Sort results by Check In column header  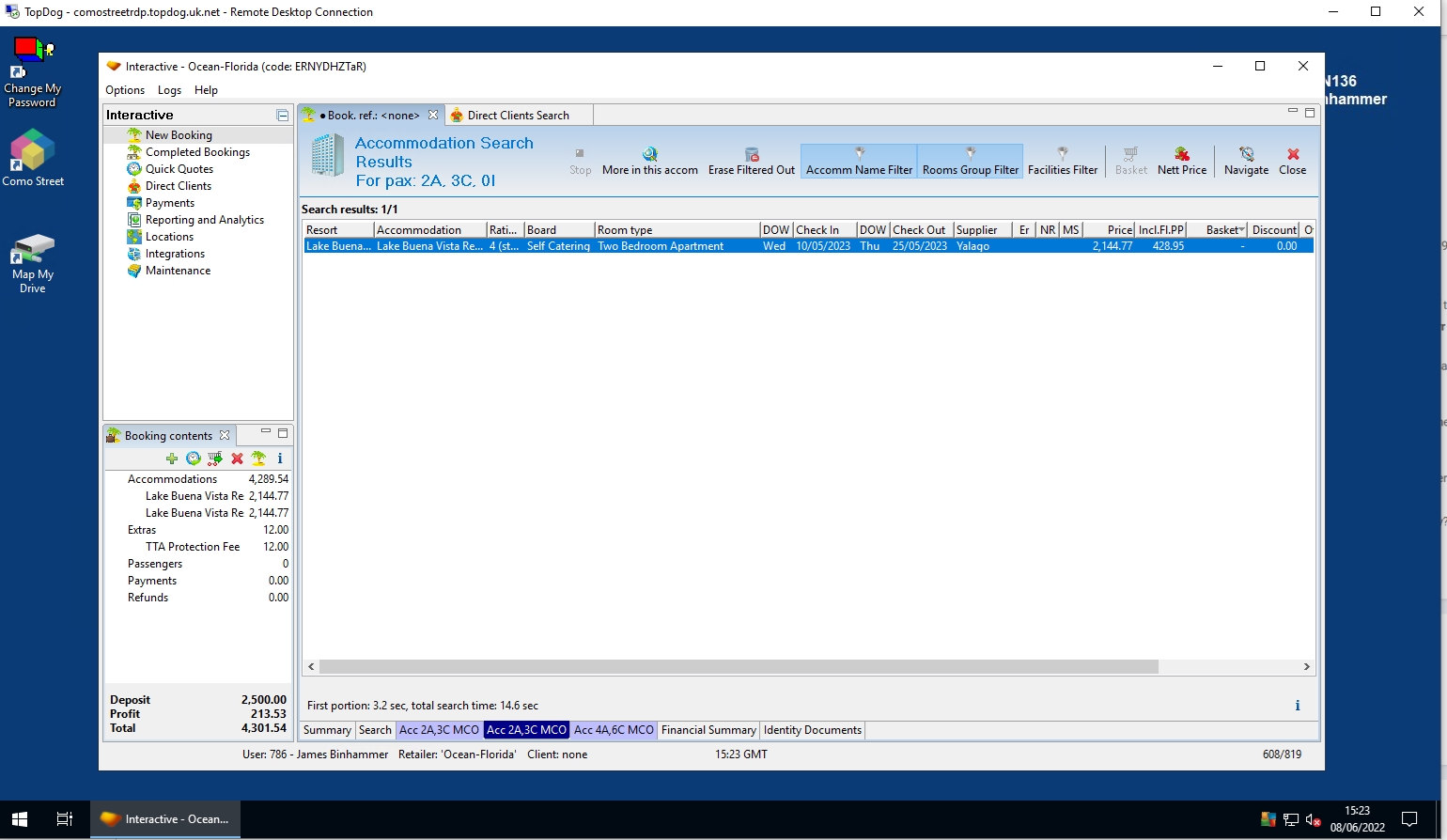point(825,230)
